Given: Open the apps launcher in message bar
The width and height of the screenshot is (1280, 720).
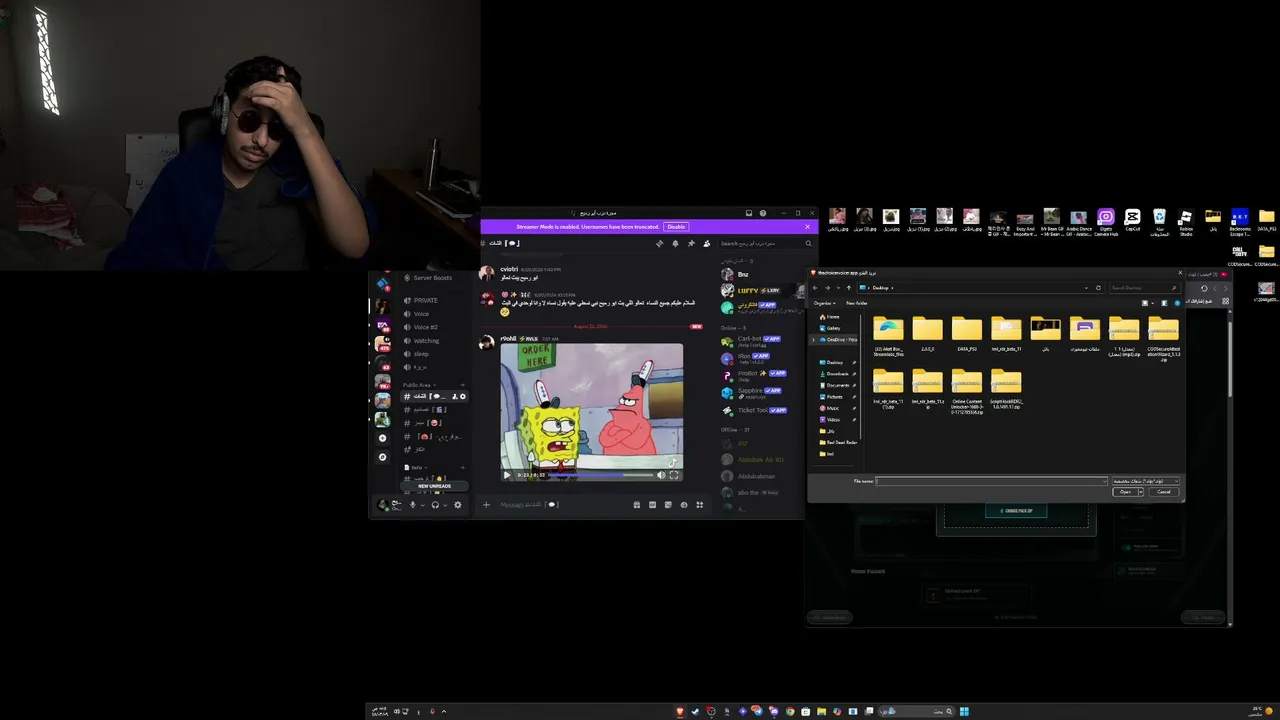Looking at the screenshot, I should click(700, 505).
